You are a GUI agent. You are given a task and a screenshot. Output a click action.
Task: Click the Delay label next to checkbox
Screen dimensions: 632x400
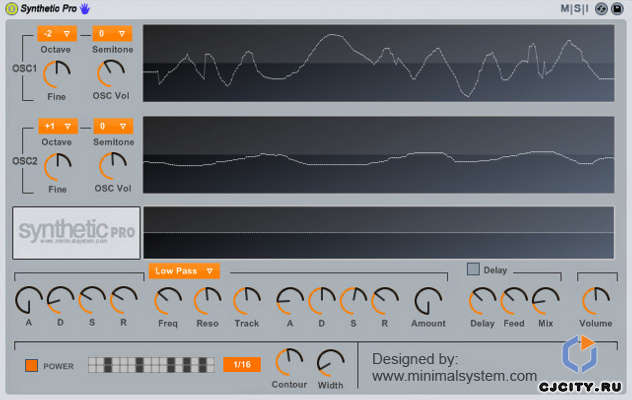click(495, 270)
